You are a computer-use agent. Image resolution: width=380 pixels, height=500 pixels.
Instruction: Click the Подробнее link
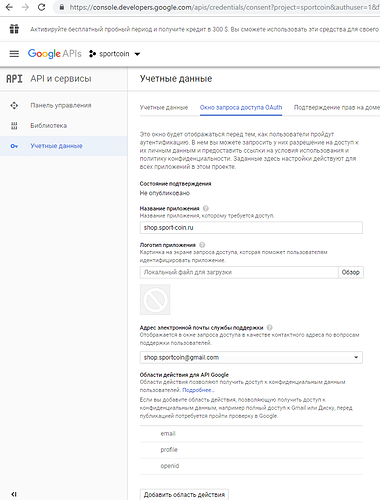[x=198, y=390]
